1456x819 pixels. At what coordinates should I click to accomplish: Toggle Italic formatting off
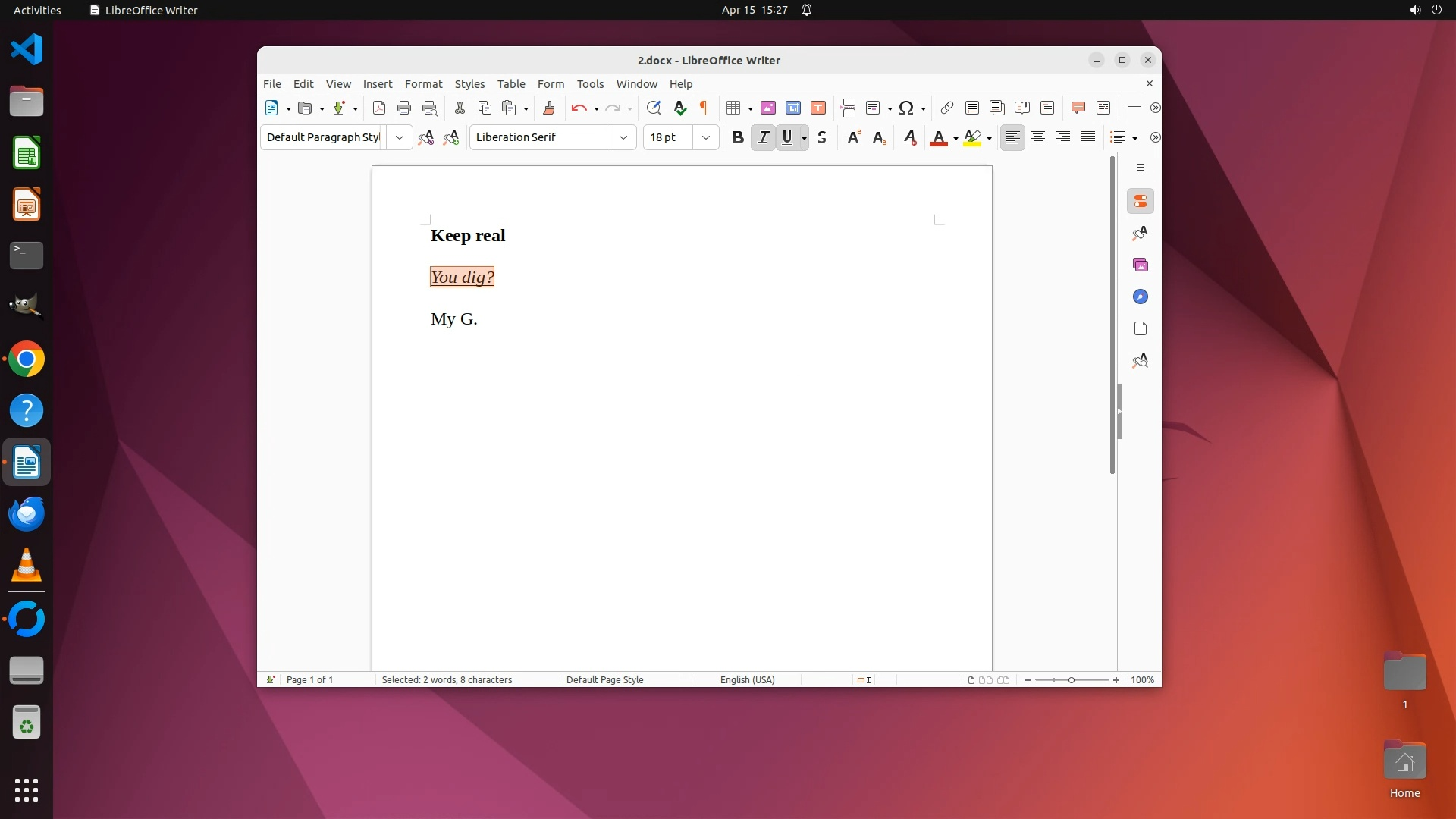763,138
